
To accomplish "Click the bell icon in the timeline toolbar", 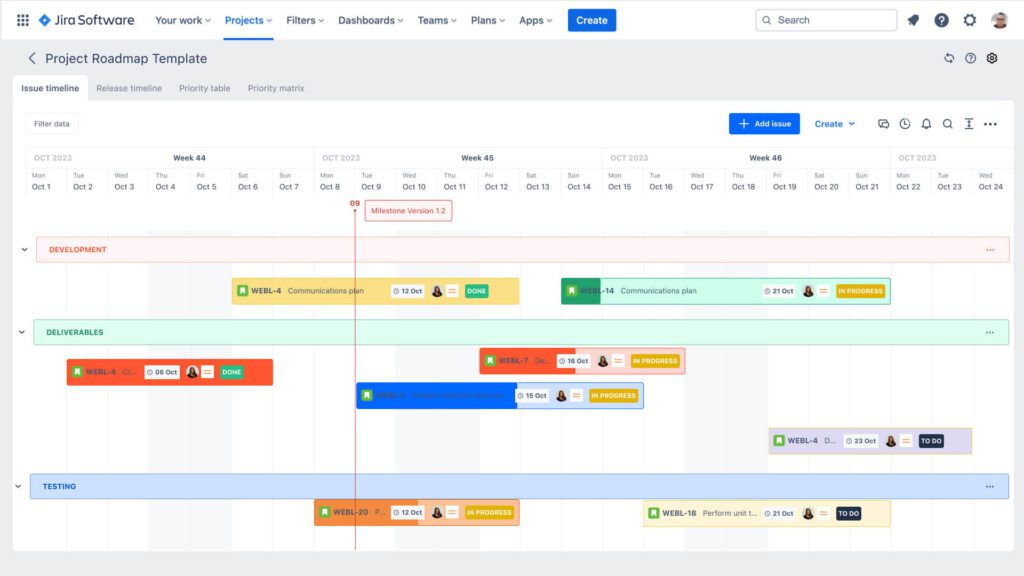I will (x=926, y=124).
